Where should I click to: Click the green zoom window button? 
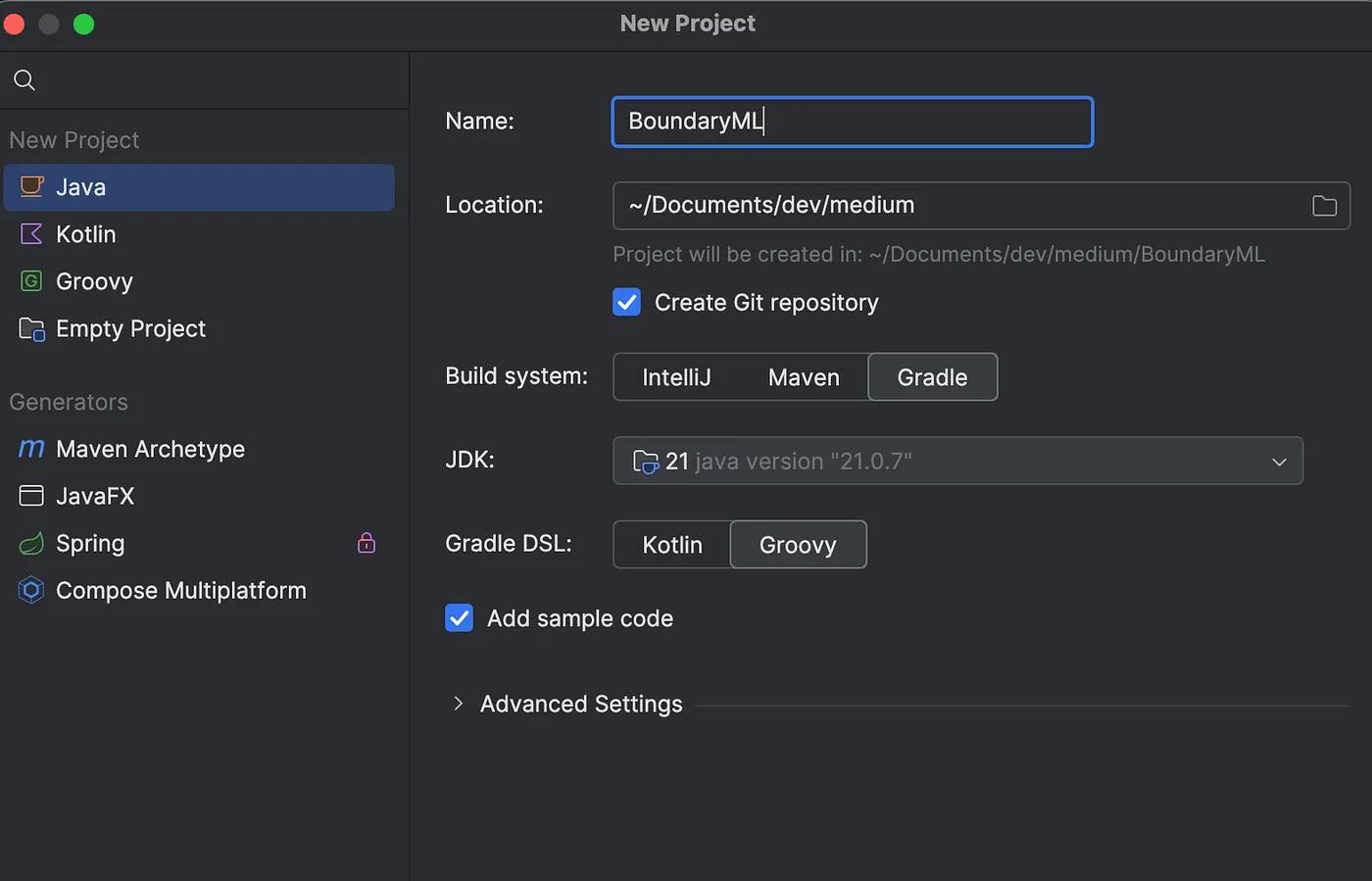coord(84,24)
